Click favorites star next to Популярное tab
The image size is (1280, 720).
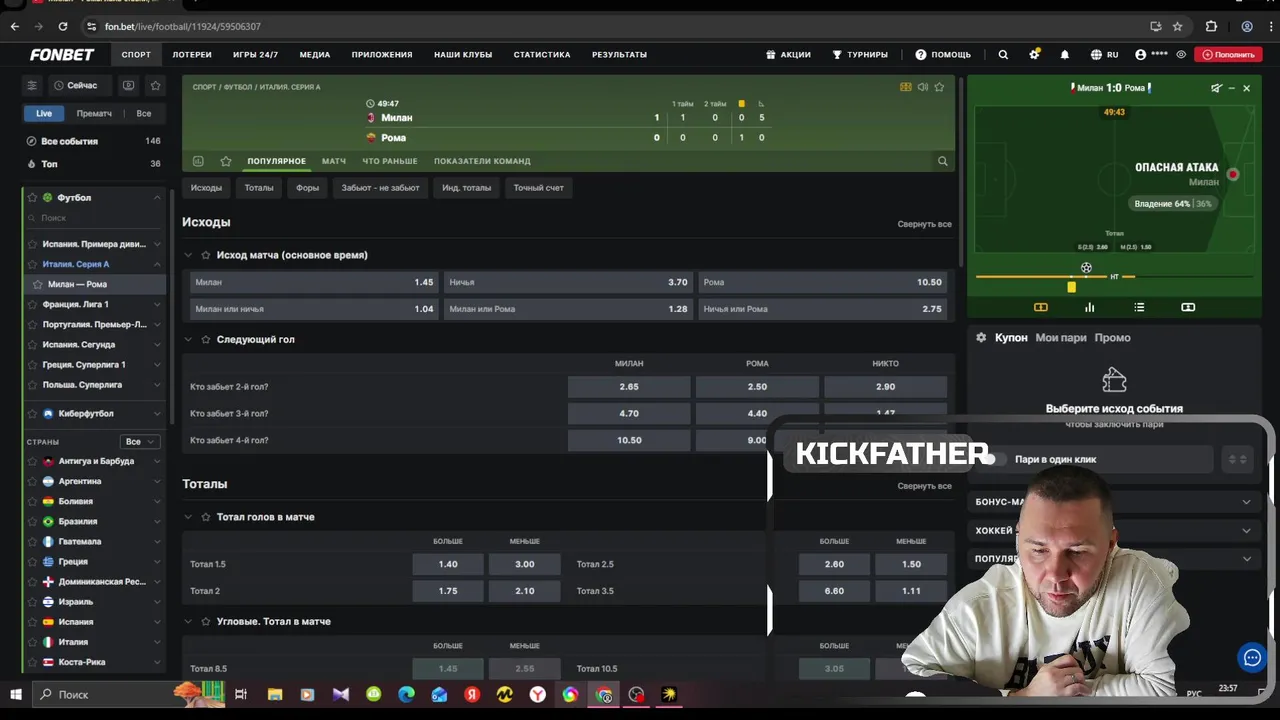226,161
